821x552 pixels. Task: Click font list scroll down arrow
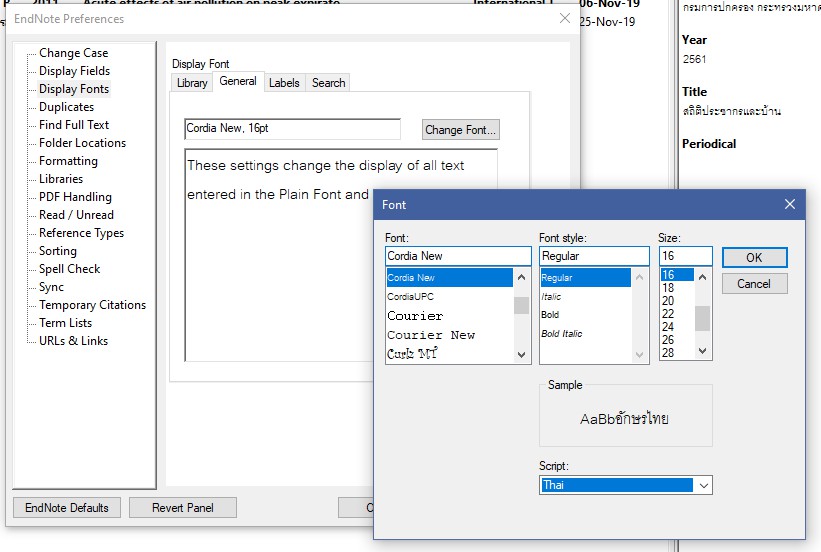pyautogui.click(x=522, y=355)
